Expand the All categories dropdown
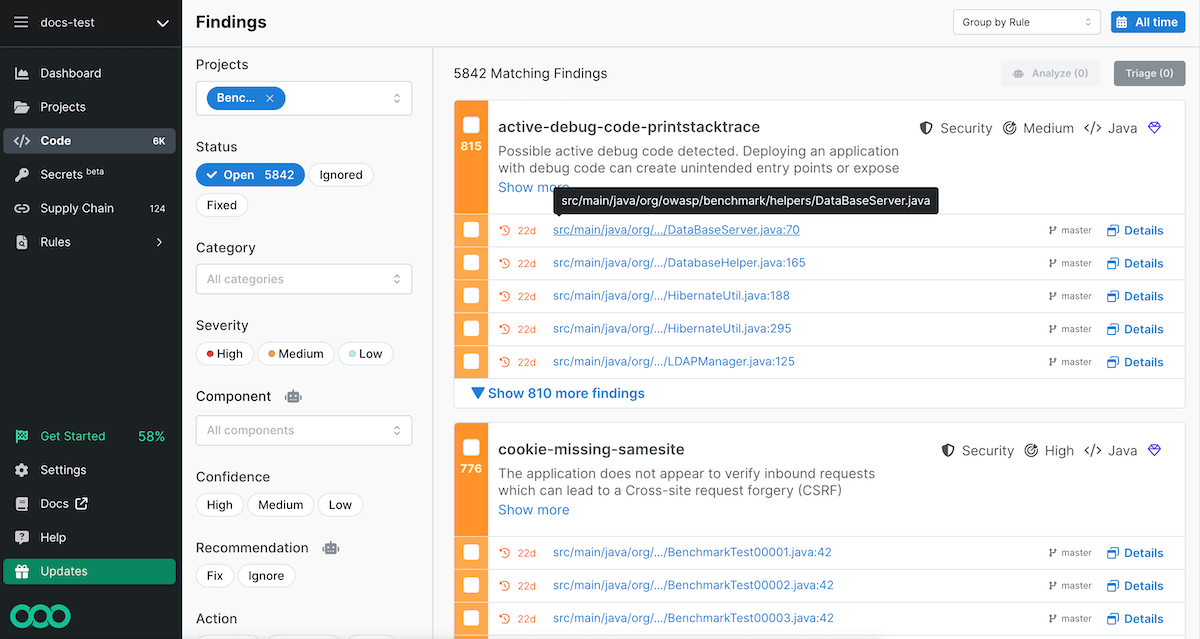This screenshot has width=1200, height=639. (x=304, y=279)
